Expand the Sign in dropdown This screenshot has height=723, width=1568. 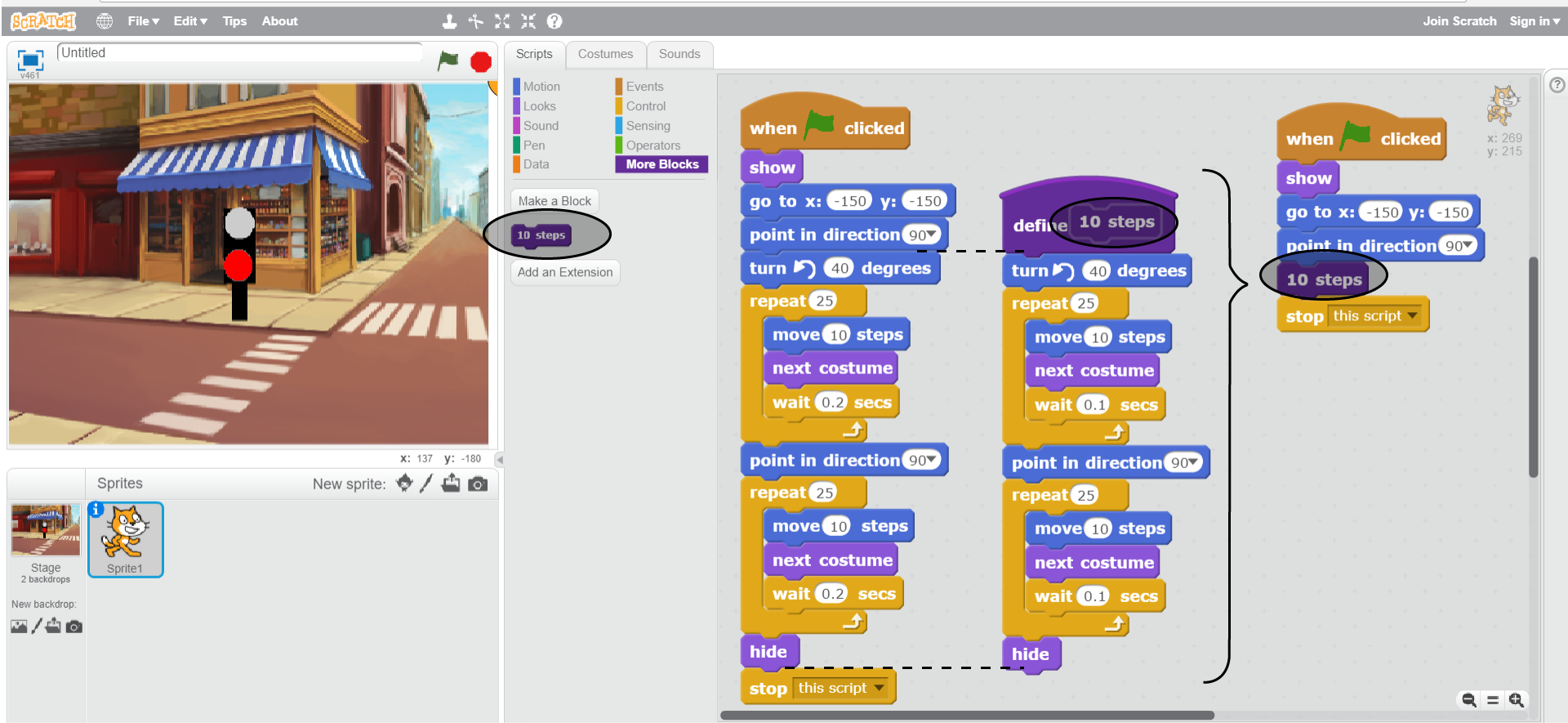1534,21
